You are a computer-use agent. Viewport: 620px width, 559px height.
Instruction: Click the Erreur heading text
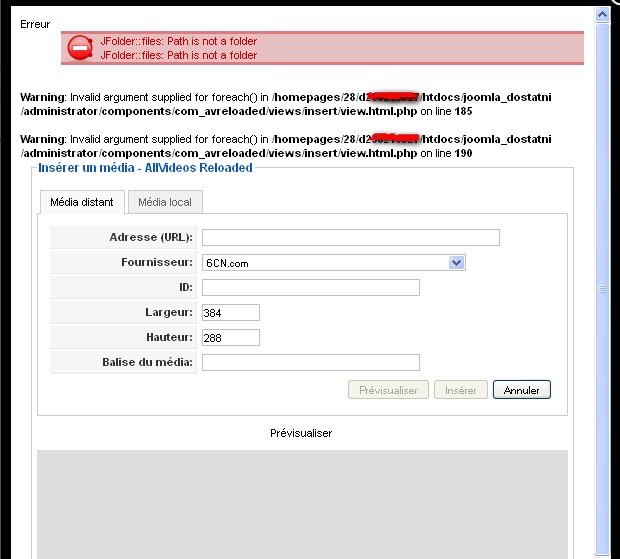35,23
